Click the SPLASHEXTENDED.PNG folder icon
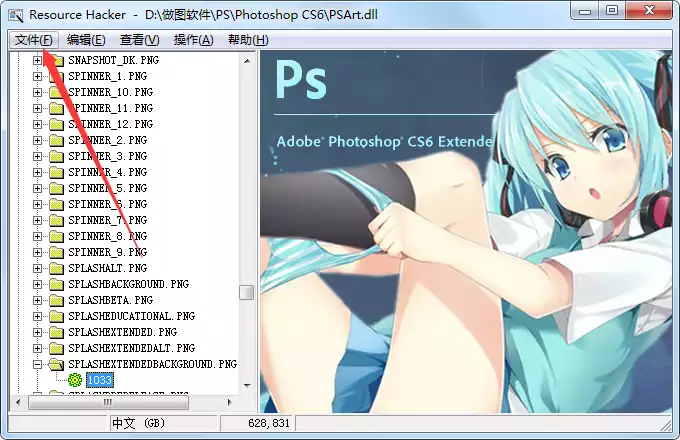Screen dimensions: 680x440 (56, 333)
